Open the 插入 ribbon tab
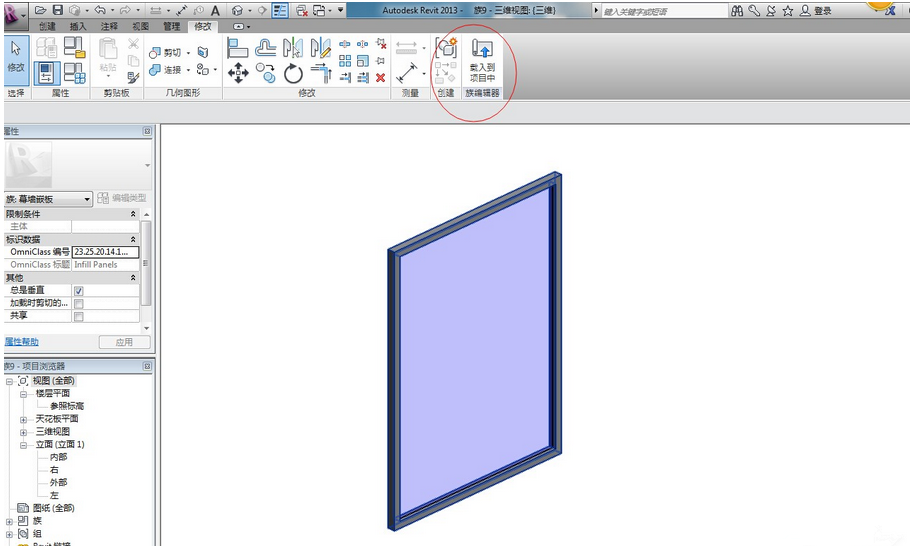Screen dimensions: 913x546 coord(78,26)
